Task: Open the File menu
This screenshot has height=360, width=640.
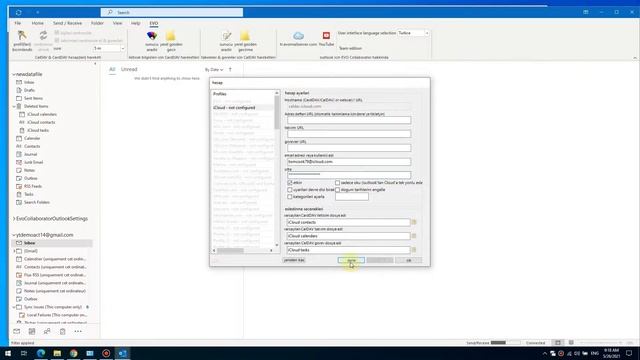Action: click(18, 23)
